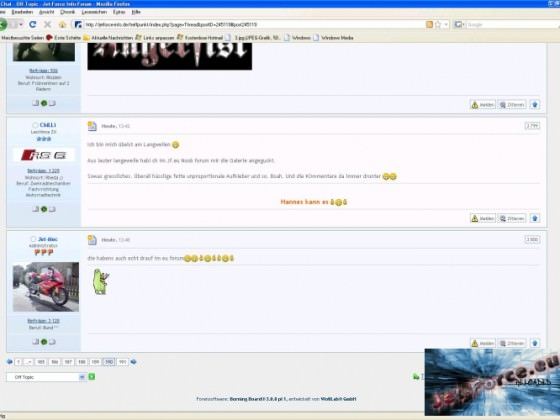
Task: Click the RSS feed icon in address bar
Action: click(429, 24)
